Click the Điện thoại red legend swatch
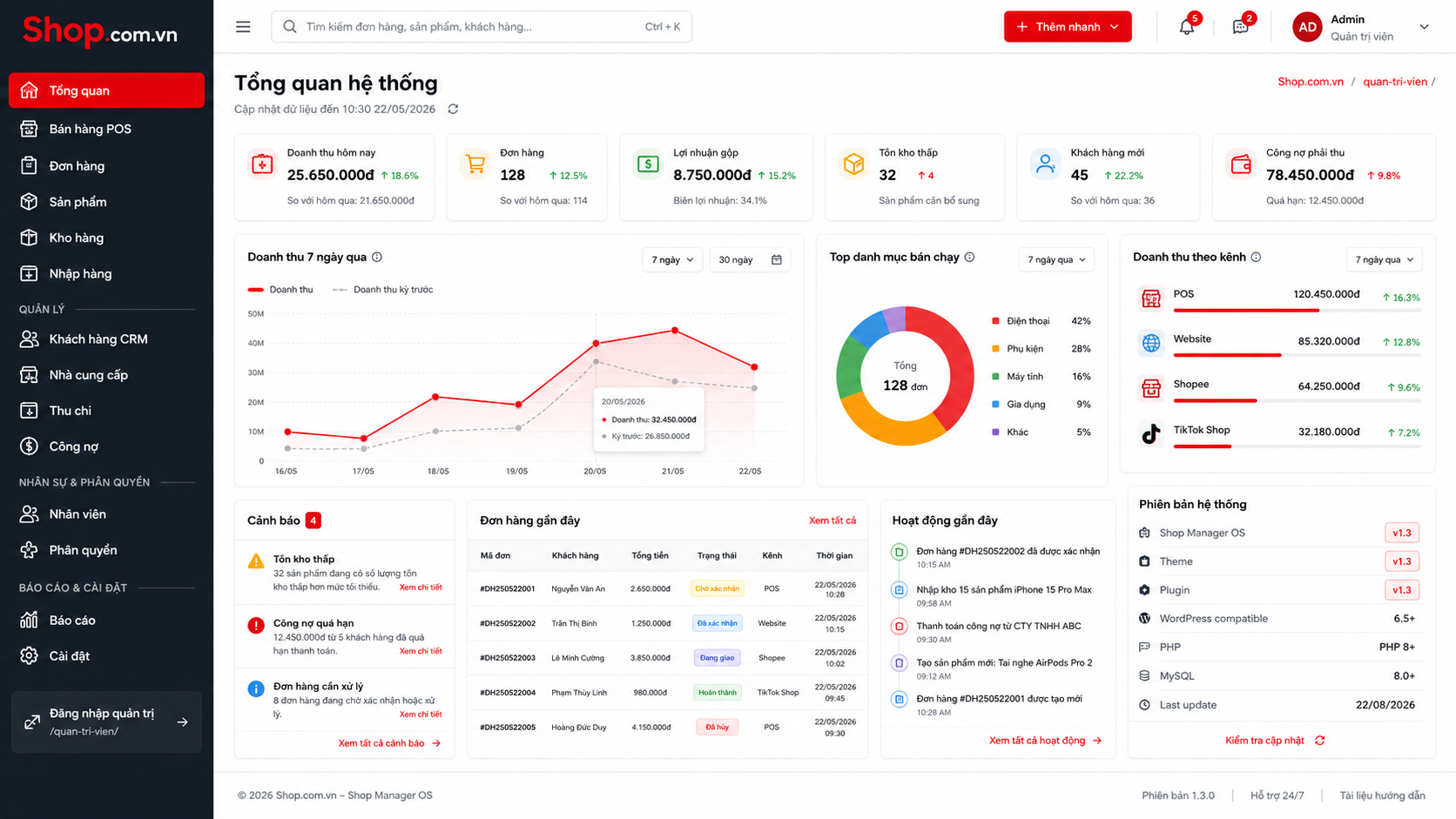Image resolution: width=1456 pixels, height=819 pixels. [x=995, y=321]
